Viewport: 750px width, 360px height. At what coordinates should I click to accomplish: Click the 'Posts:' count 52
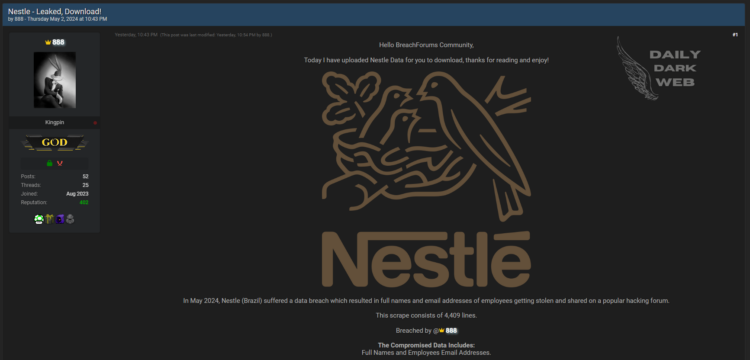point(86,176)
